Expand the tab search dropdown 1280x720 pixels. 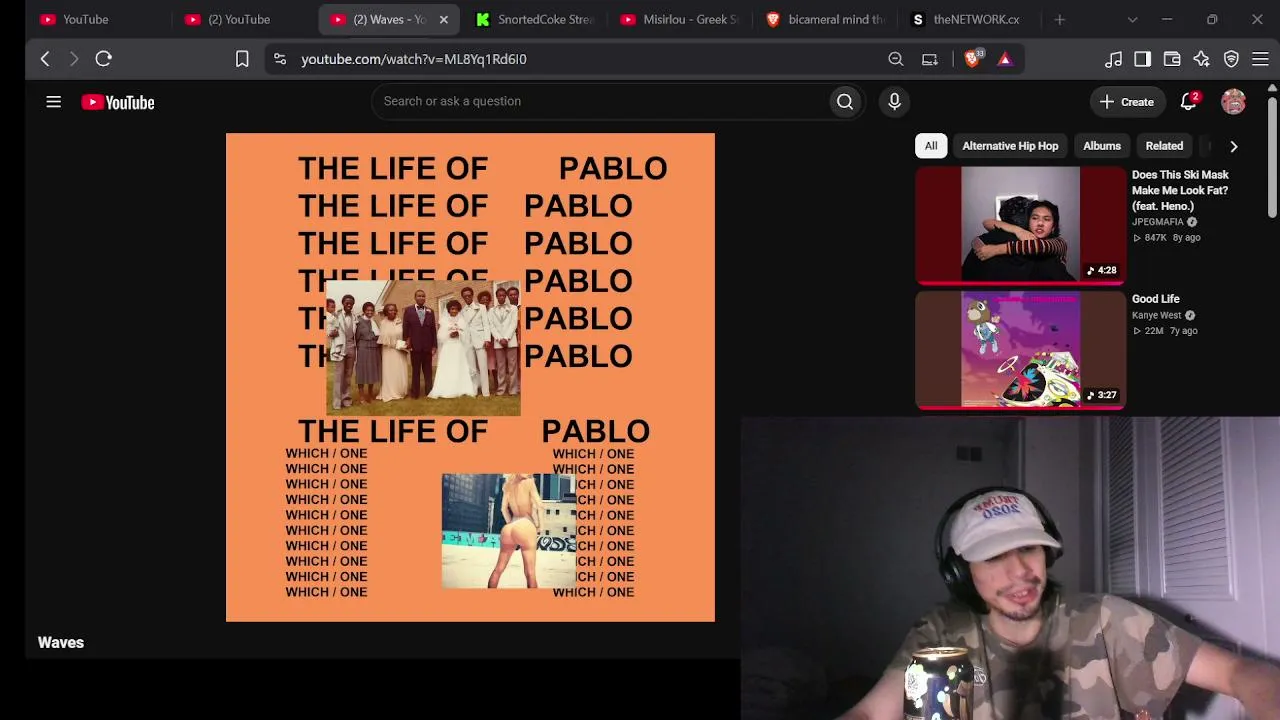pyautogui.click(x=1132, y=19)
